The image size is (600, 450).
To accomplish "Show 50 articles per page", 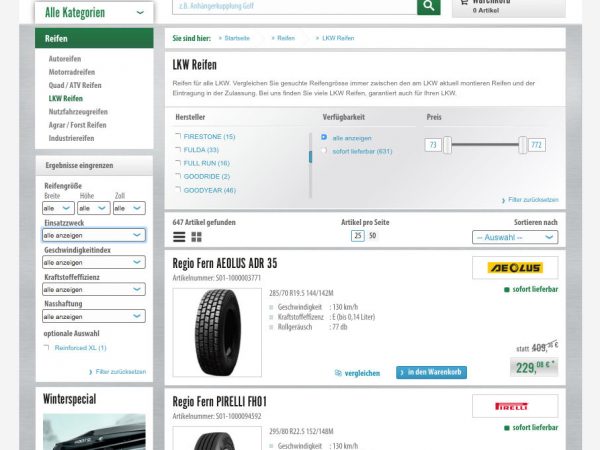I will pos(372,236).
